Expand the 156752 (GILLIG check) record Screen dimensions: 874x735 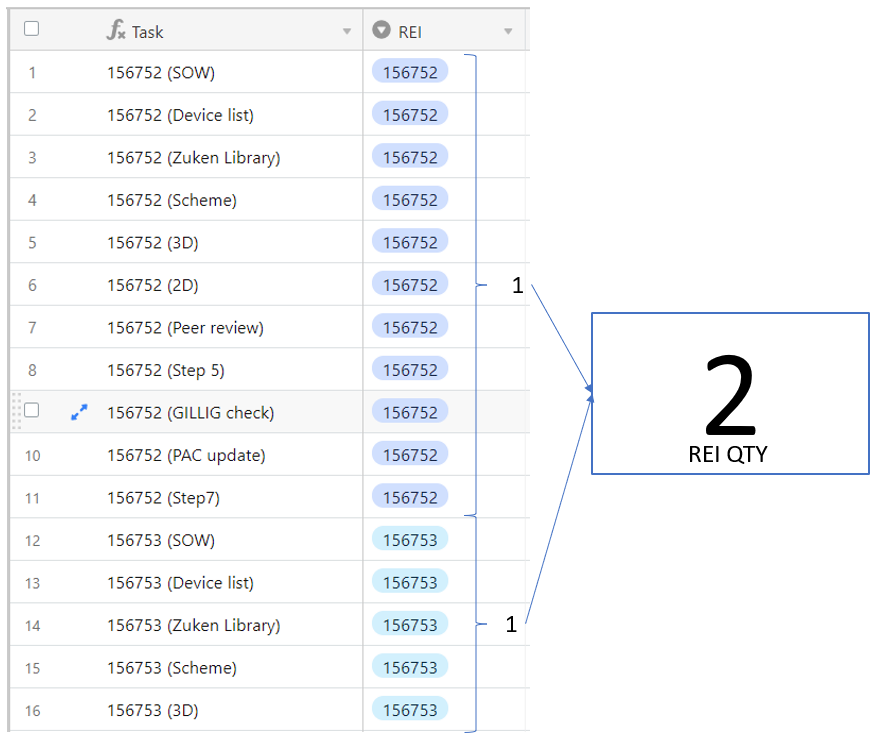(79, 412)
